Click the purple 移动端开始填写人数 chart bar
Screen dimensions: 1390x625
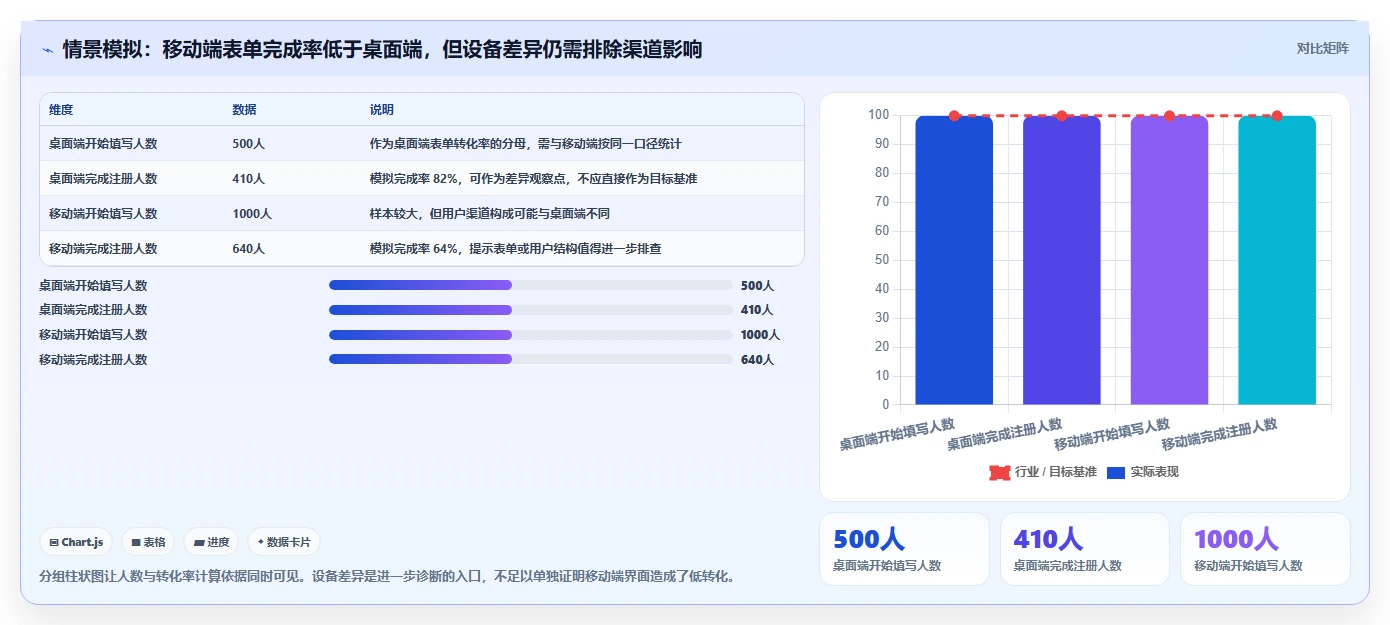(x=1169, y=260)
